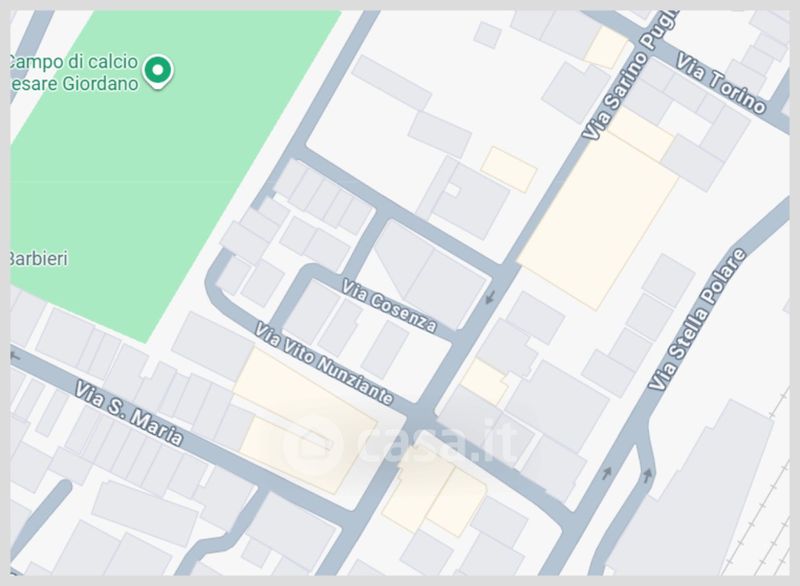800x586 pixels.
Task: Click the right one-way arrow beside Via Stella Polare
Action: (x=647, y=475)
